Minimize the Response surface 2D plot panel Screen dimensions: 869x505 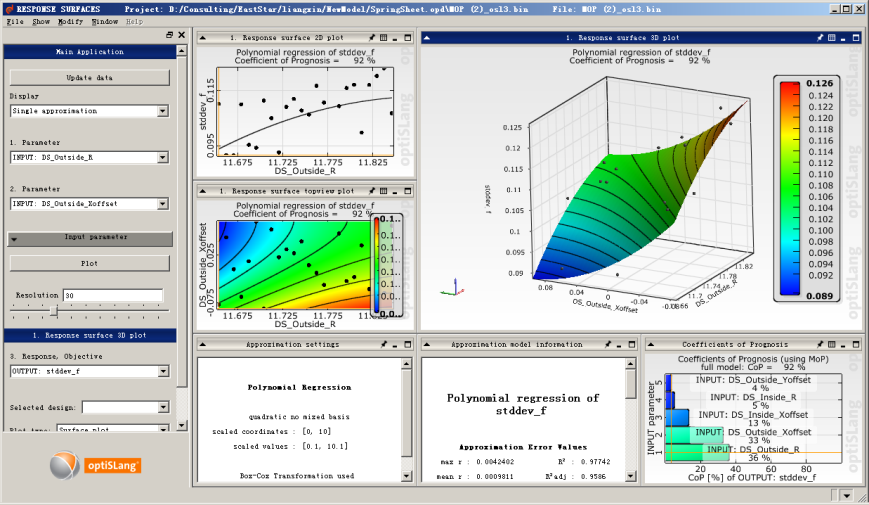click(395, 38)
